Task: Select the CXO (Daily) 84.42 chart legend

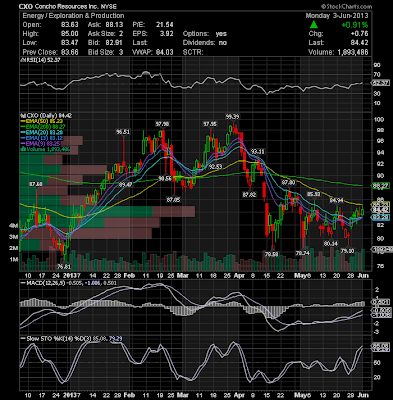Action: click(x=46, y=116)
